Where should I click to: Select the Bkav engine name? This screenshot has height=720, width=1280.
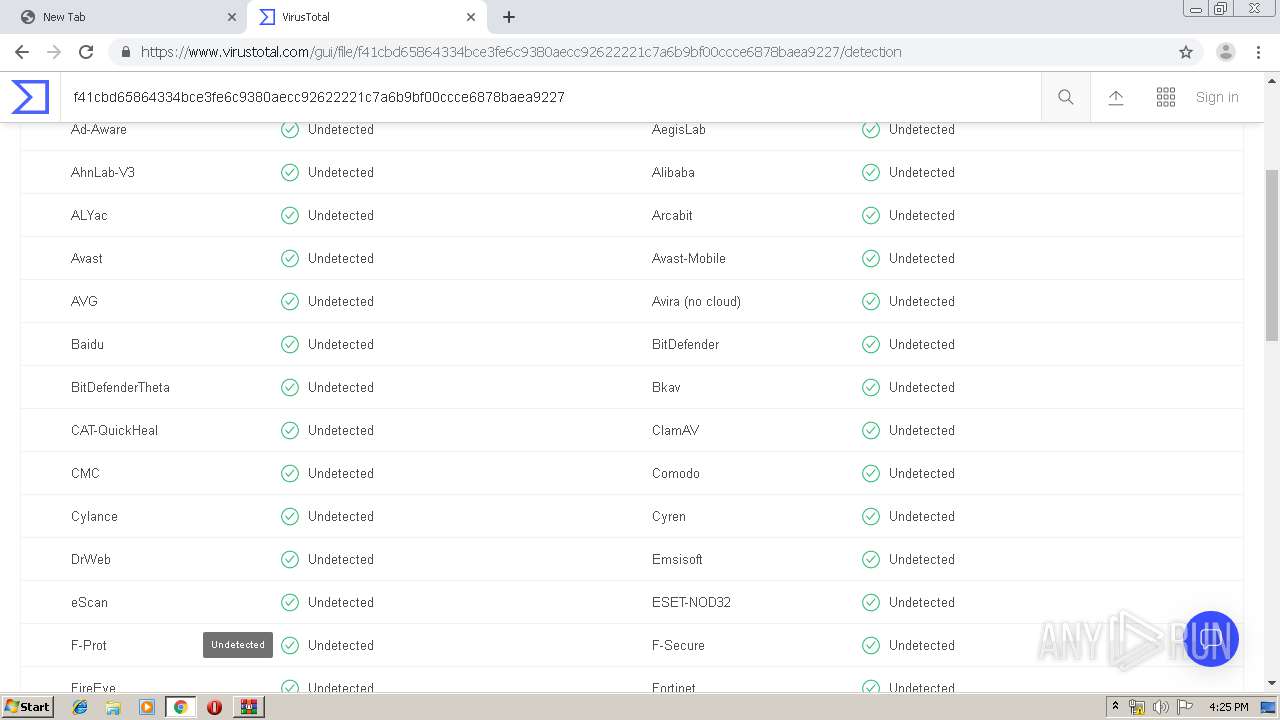pos(666,387)
